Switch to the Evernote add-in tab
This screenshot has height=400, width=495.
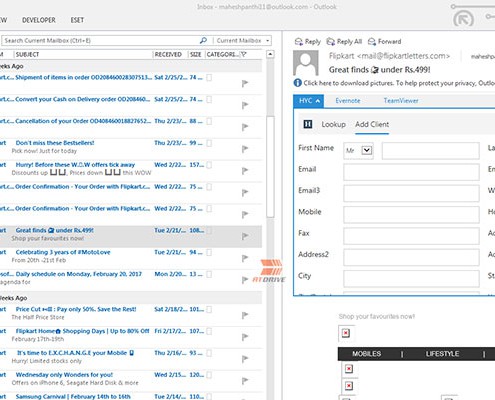coord(348,101)
